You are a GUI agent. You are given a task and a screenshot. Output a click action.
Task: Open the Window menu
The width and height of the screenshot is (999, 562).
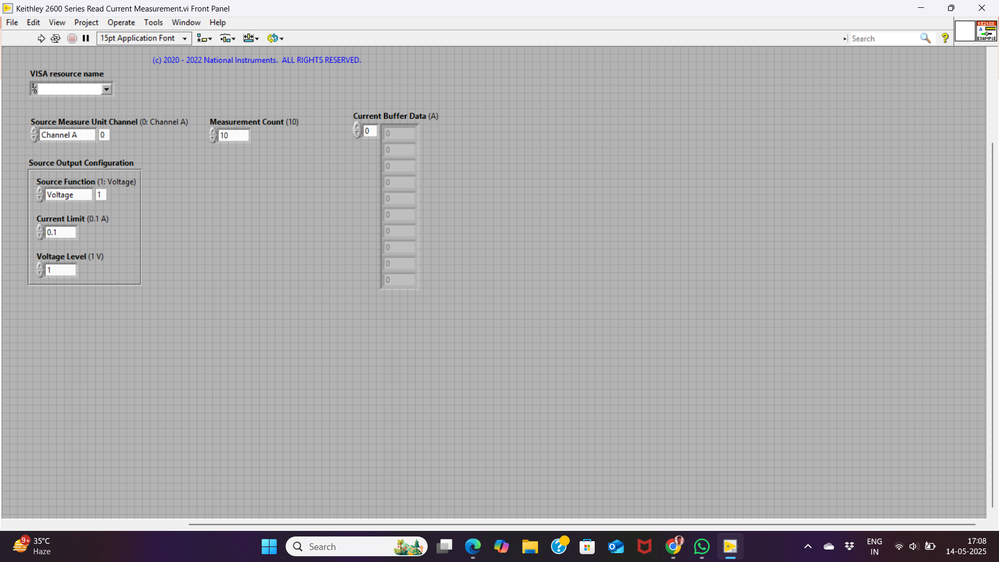coord(186,22)
